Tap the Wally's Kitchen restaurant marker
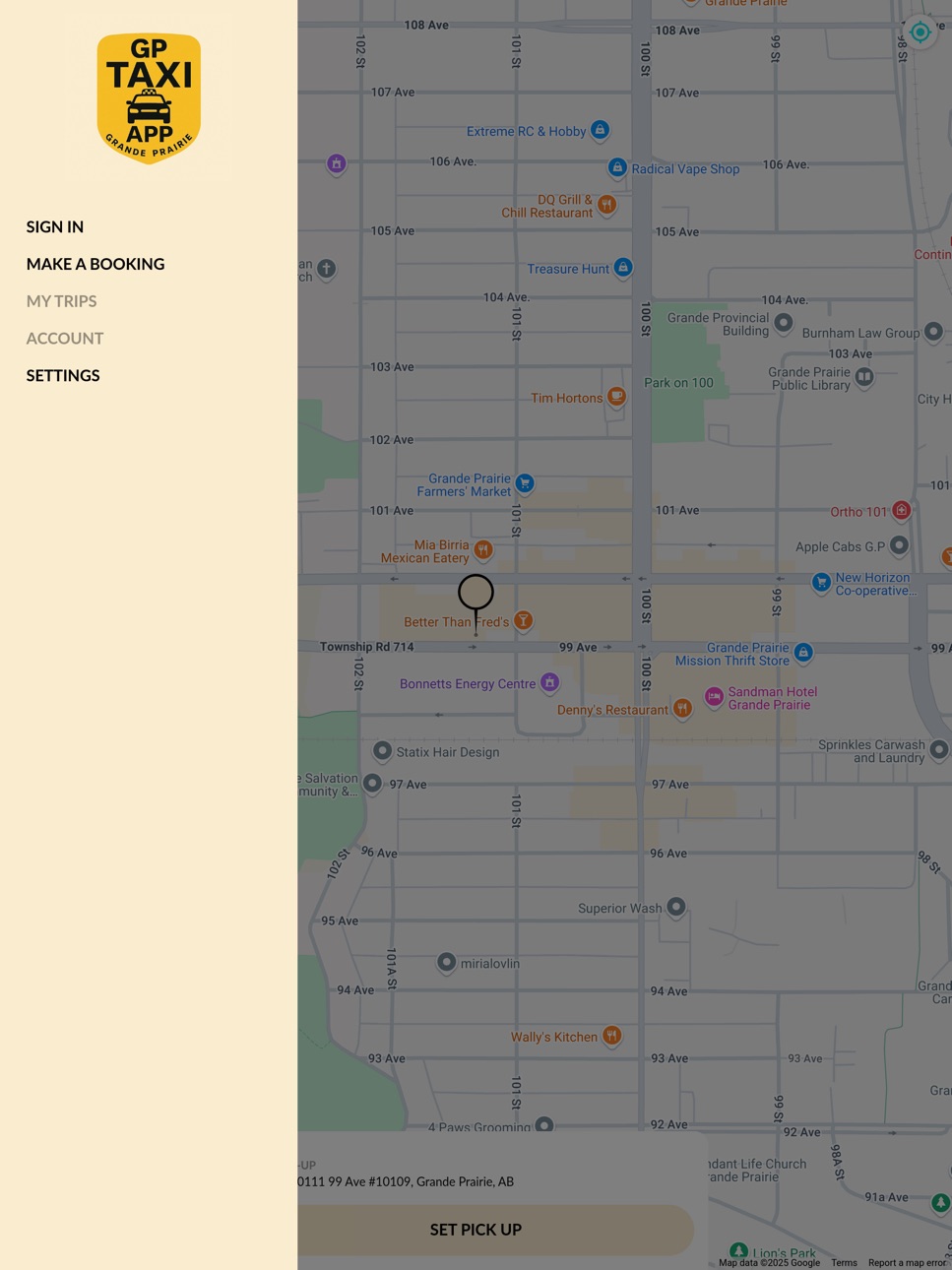952x1270 pixels. point(612,1036)
